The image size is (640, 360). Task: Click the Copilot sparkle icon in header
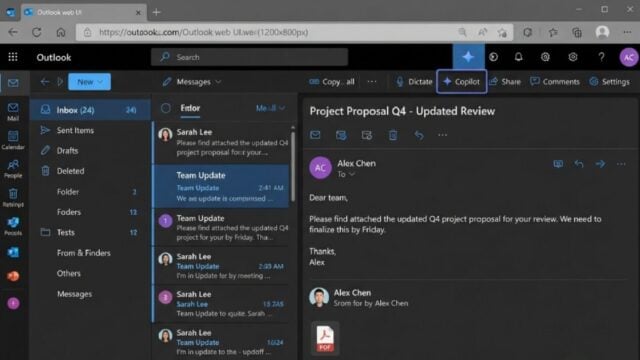tap(468, 57)
